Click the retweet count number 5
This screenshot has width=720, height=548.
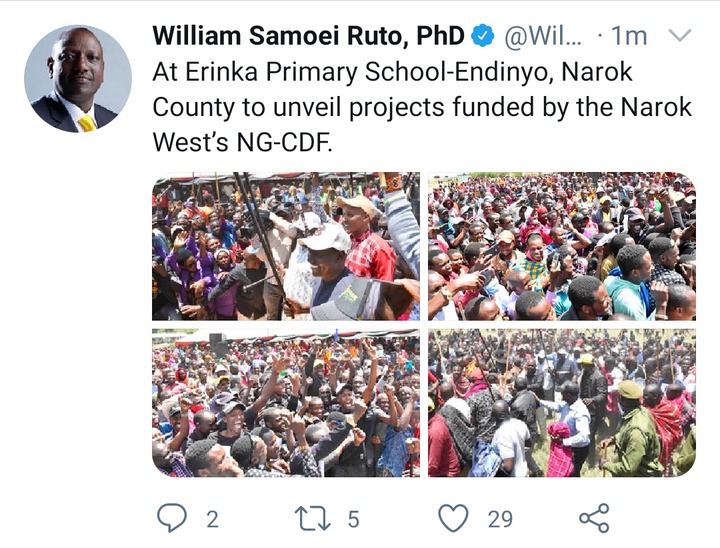point(353,520)
